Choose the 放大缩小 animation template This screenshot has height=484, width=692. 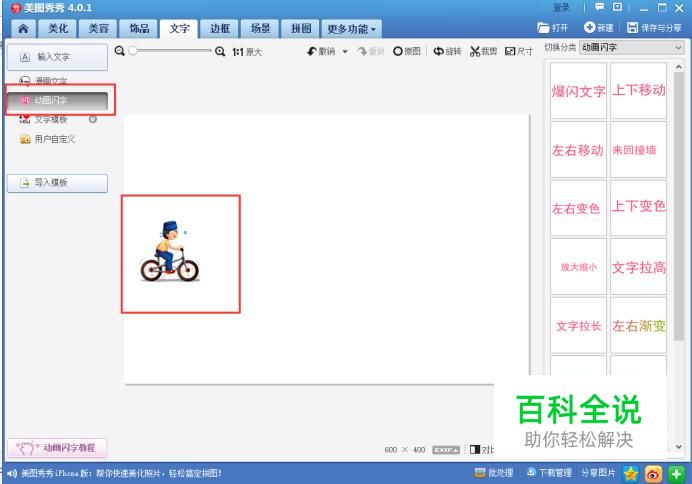578,267
